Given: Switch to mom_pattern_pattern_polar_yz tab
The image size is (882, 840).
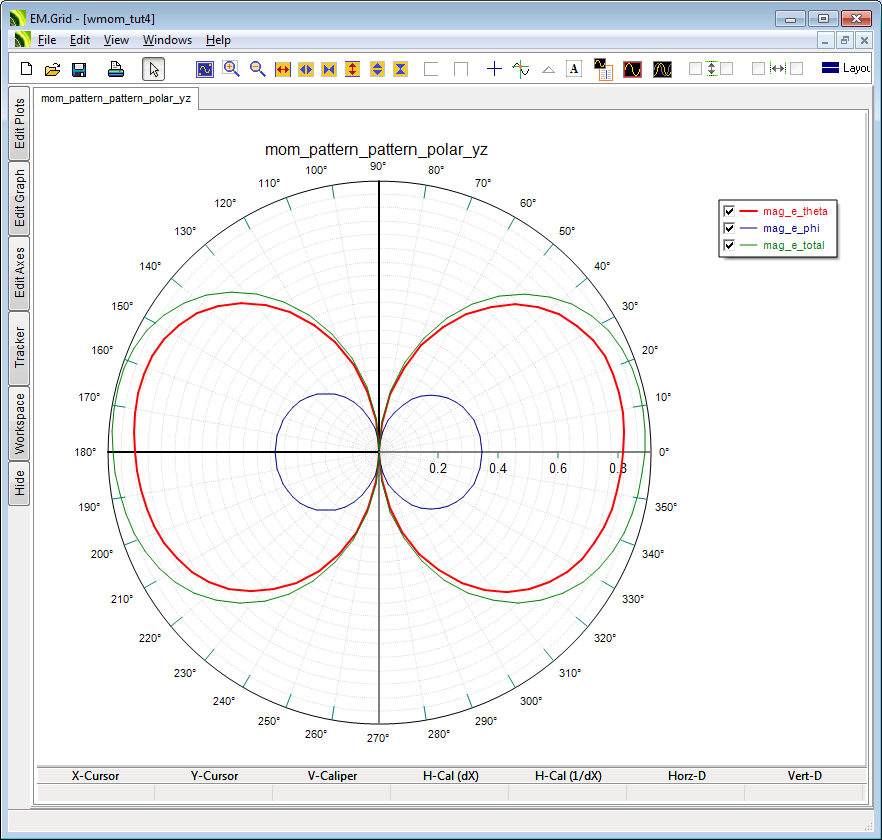Looking at the screenshot, I should (x=116, y=98).
